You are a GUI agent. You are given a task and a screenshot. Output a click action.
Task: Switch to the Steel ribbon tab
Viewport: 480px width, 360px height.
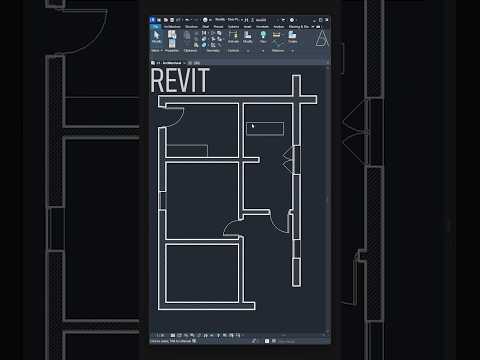click(x=206, y=27)
